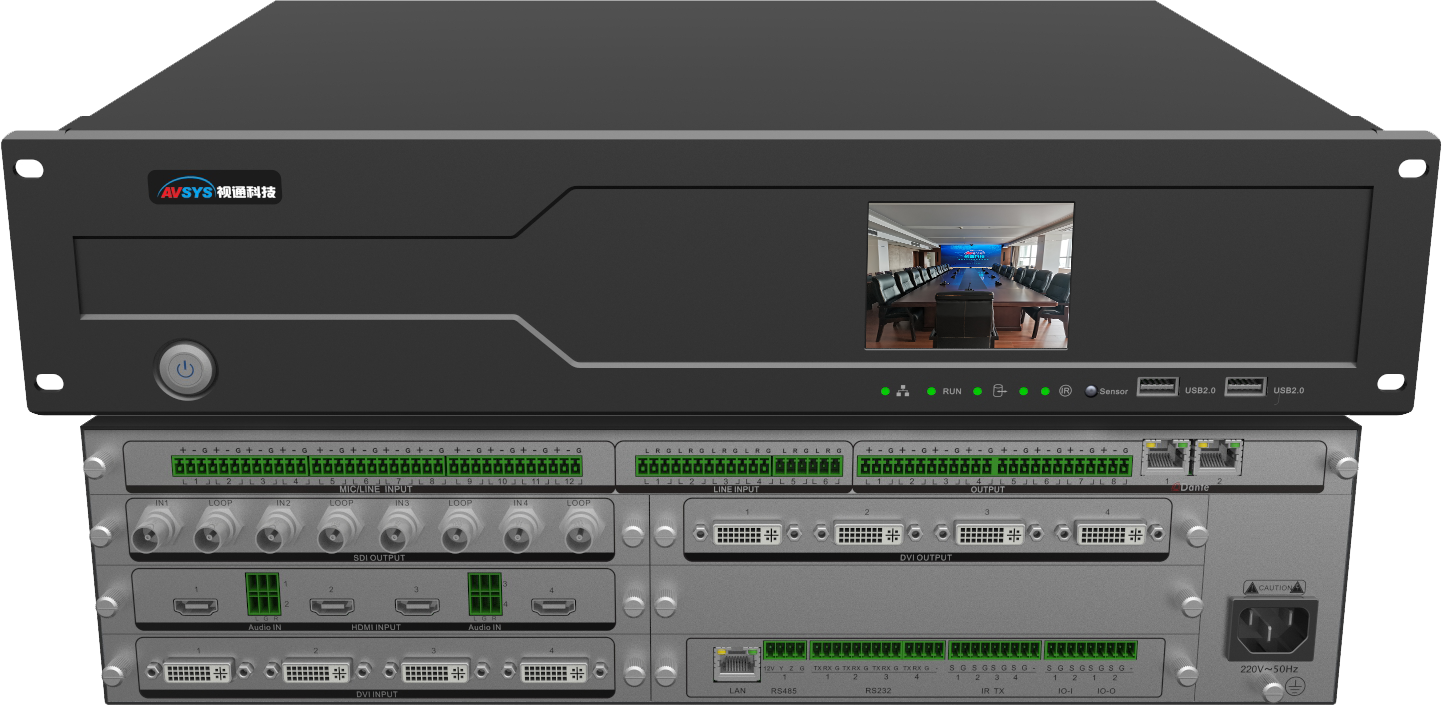This screenshot has height=705, width=1442.
Task: Click the RS232 terminal block
Action: tap(877, 650)
